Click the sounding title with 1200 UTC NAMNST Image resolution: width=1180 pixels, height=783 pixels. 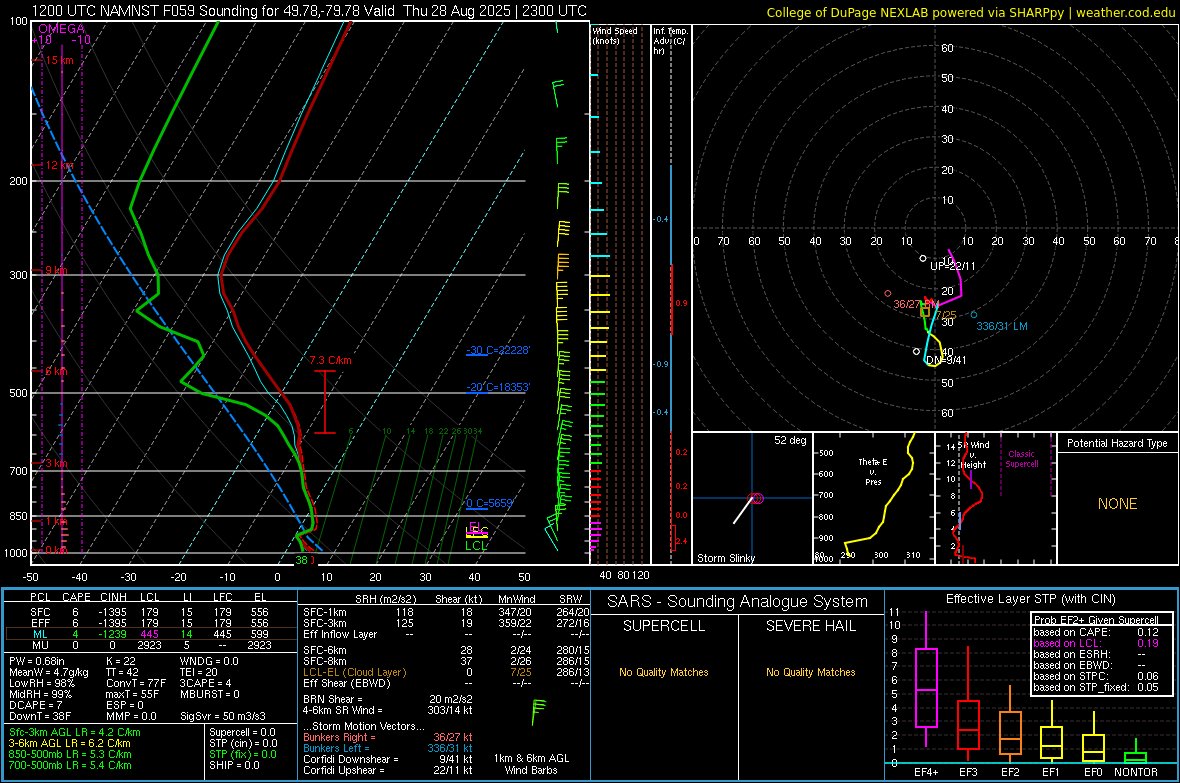309,11
